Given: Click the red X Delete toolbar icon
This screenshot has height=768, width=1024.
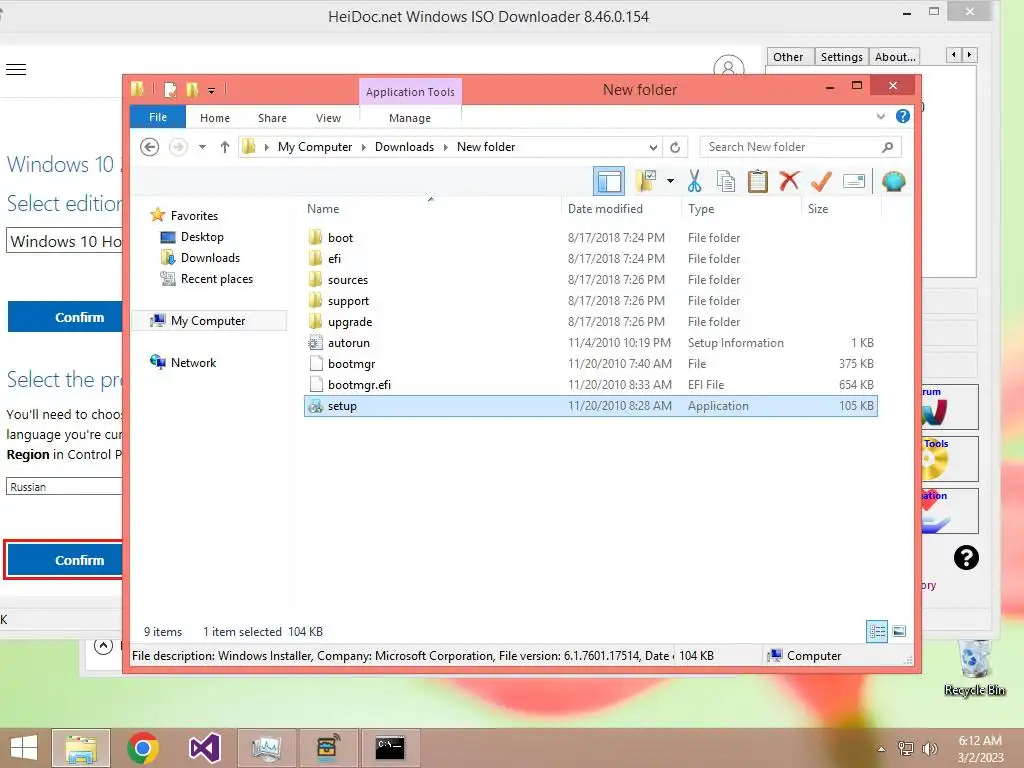Looking at the screenshot, I should point(789,181).
